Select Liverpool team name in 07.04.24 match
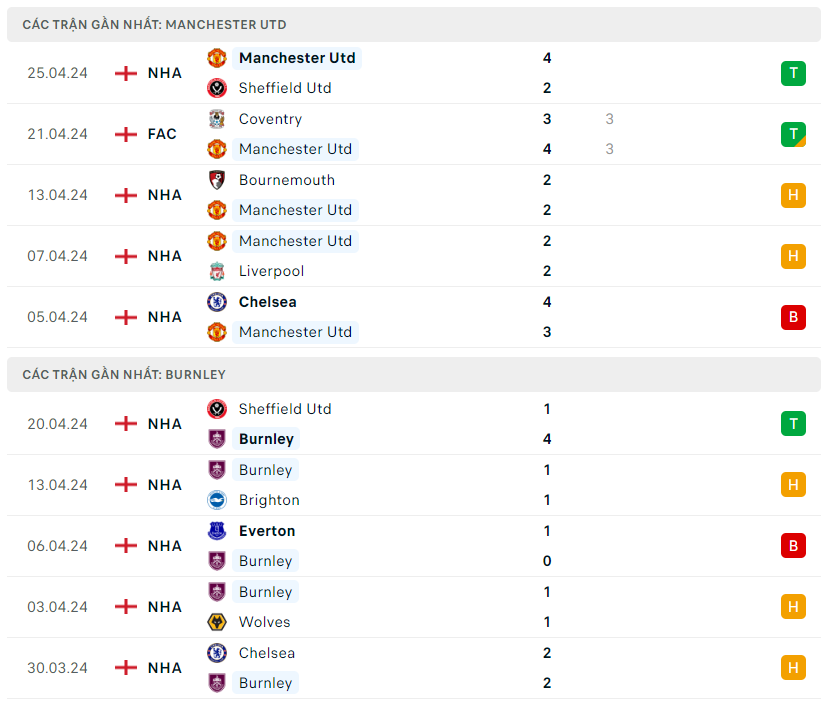The image size is (830, 715). pyautogui.click(x=271, y=271)
